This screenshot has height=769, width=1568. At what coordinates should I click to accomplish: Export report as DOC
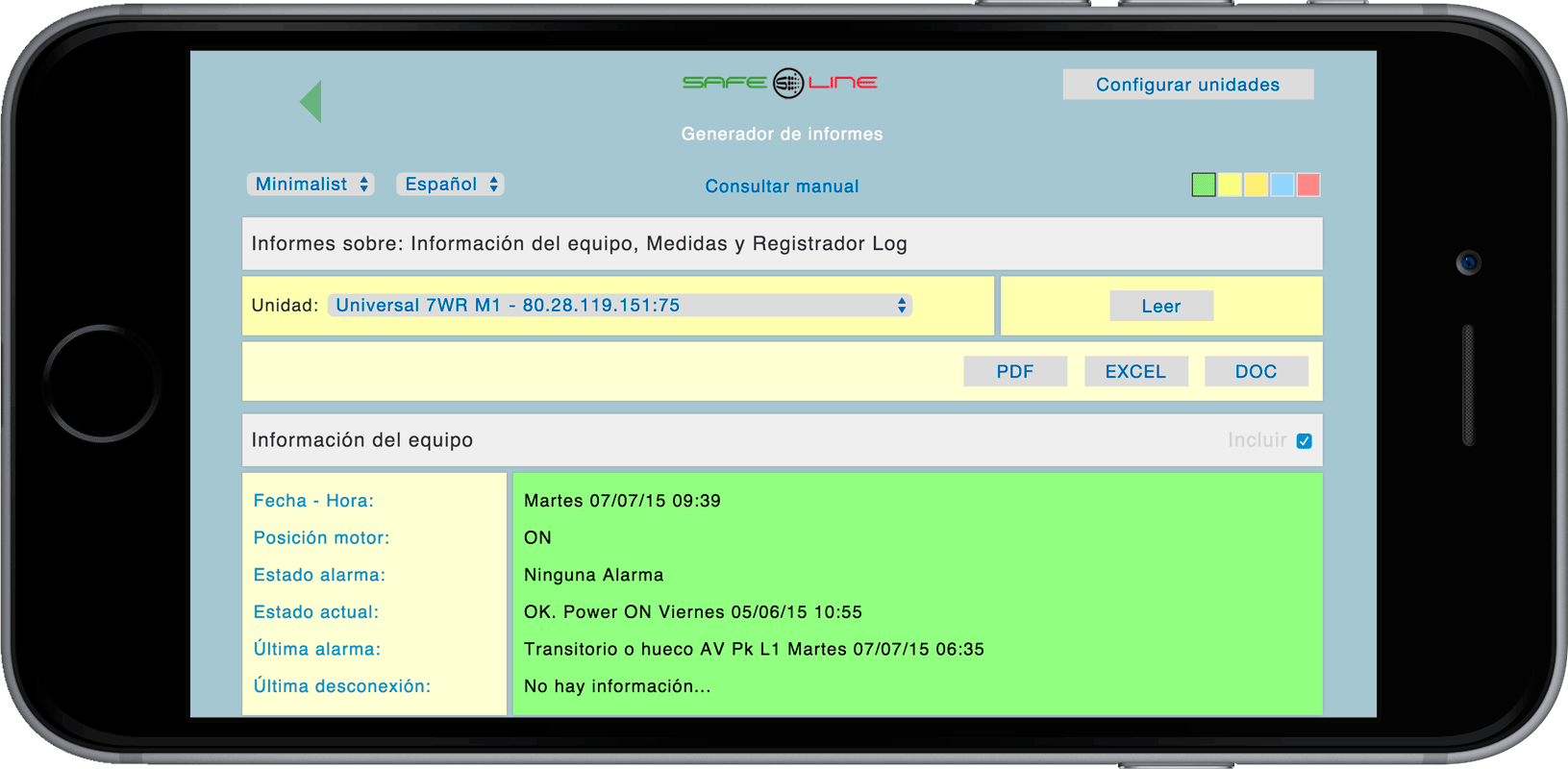(1256, 371)
